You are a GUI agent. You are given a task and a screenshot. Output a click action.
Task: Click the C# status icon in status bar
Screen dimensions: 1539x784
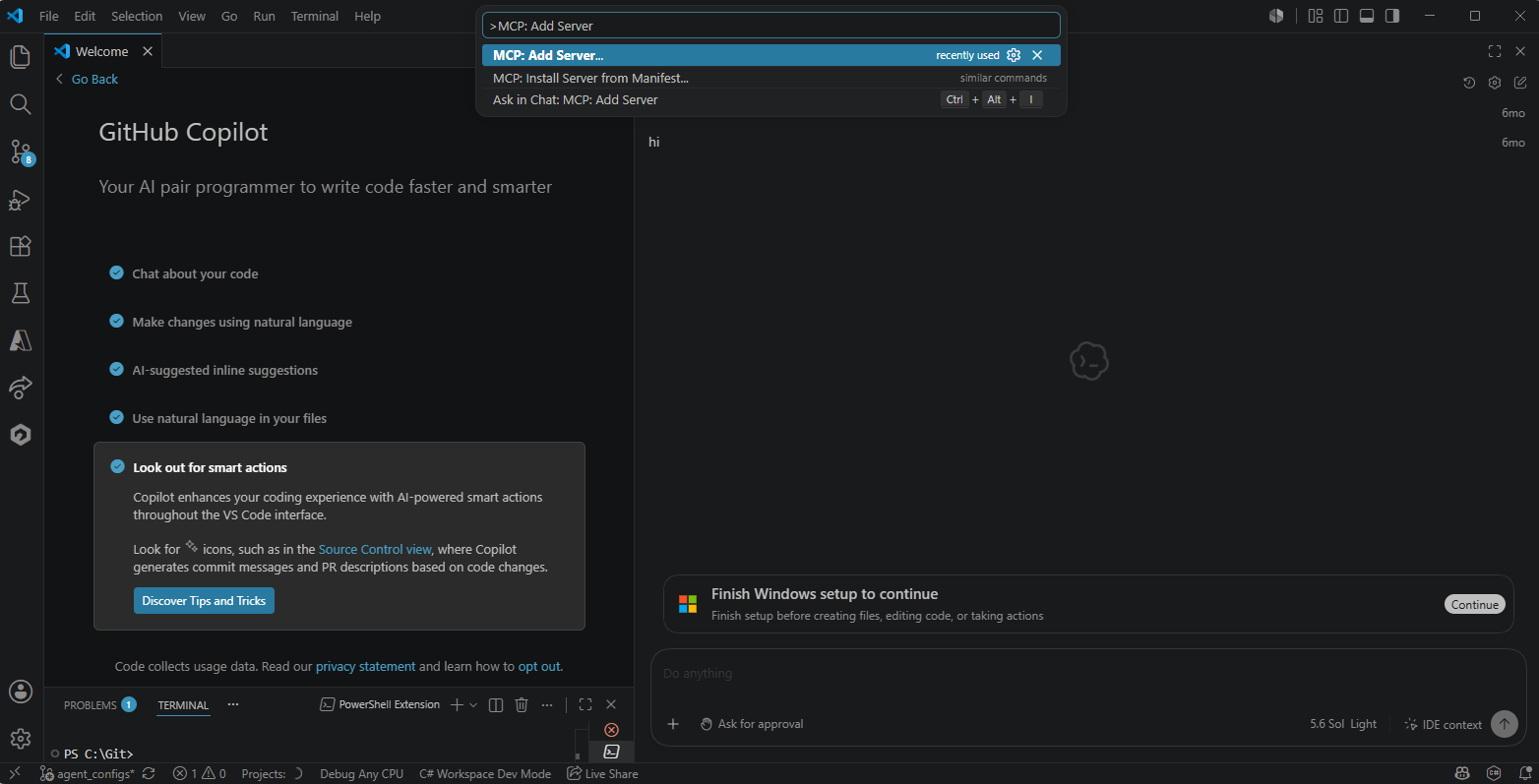click(1494, 774)
